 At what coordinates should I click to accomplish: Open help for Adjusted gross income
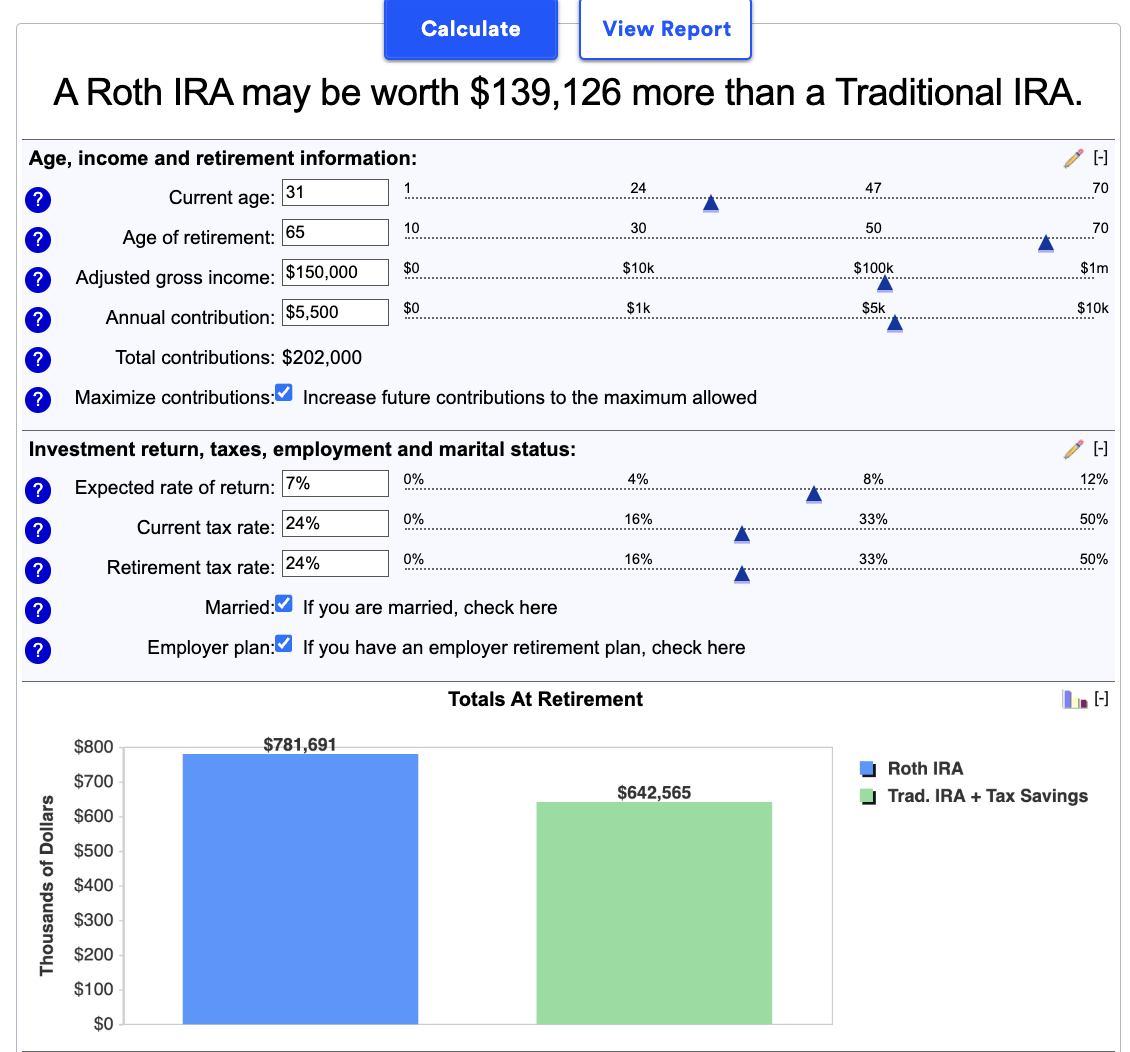(37, 280)
